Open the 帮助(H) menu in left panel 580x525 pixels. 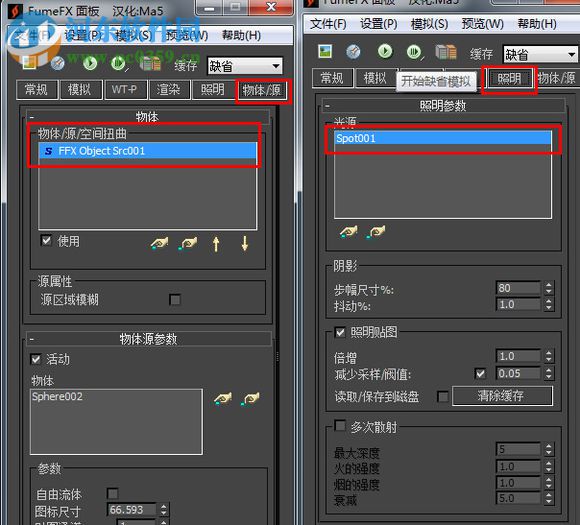(242, 36)
